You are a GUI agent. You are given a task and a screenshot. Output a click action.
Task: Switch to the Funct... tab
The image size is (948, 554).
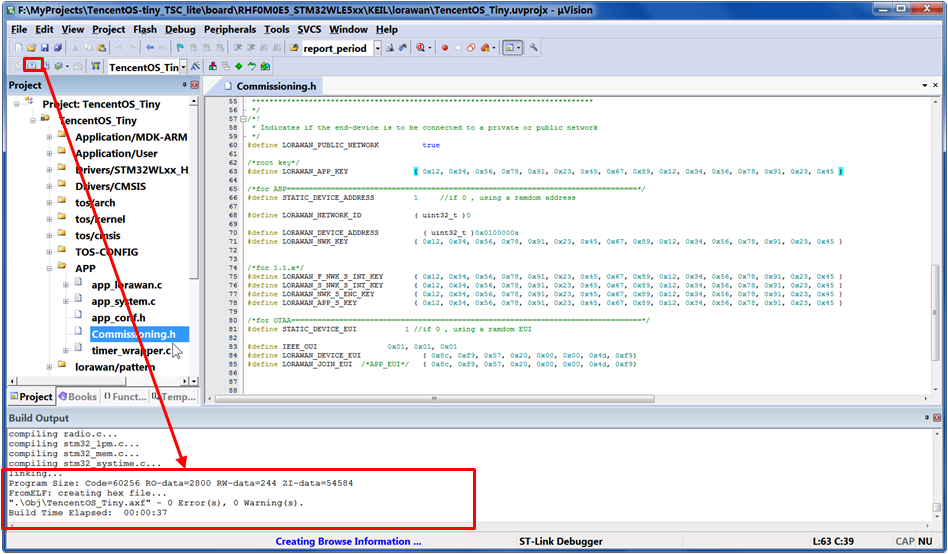(x=125, y=396)
